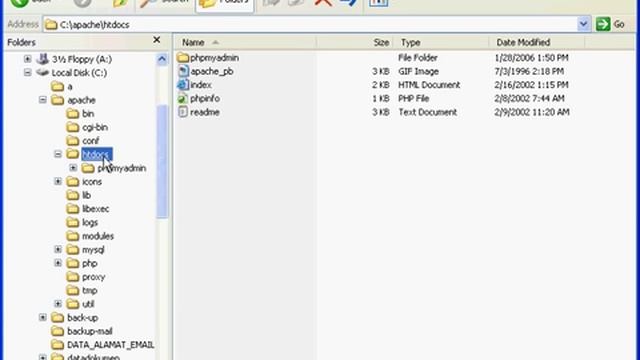Image resolution: width=640 pixels, height=360 pixels.
Task: Click the 'File Folder' type cell
Action: pos(418,58)
